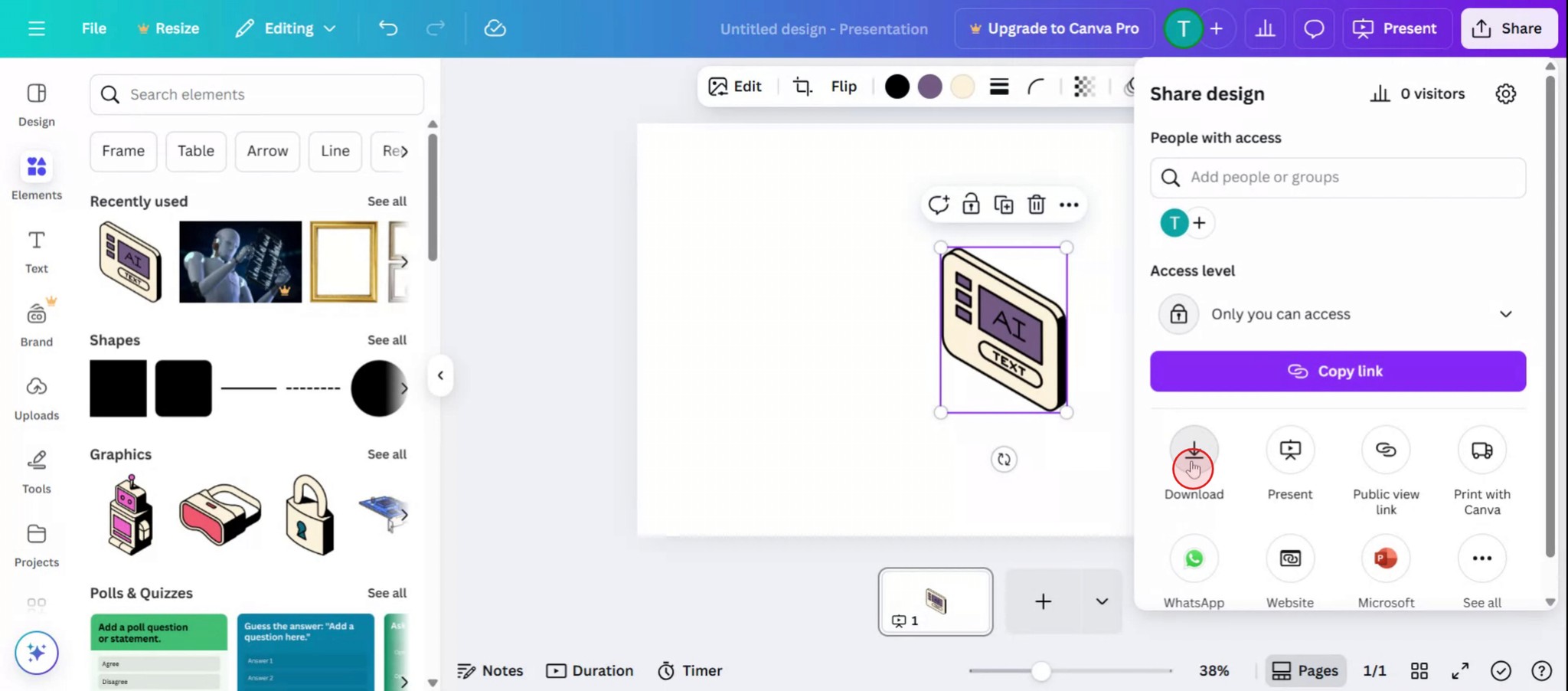
Task: Add a comment to the selected element
Action: 939,205
